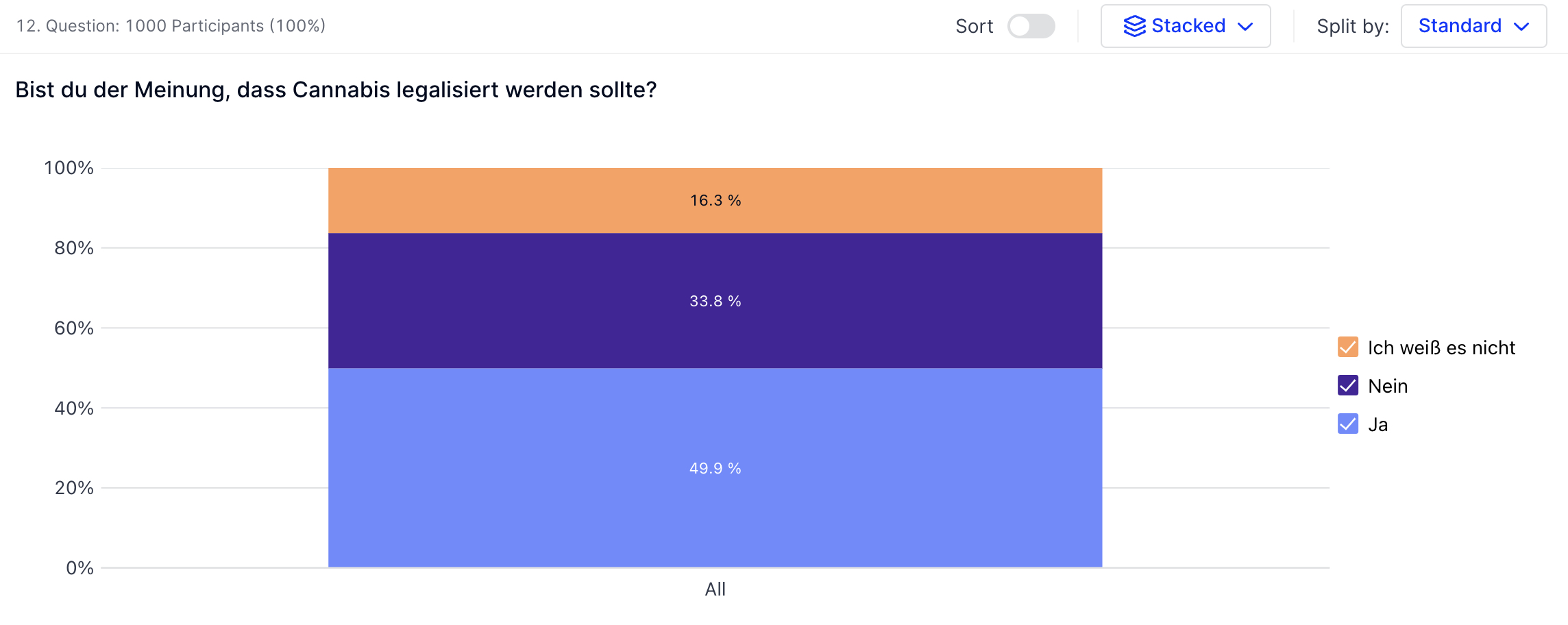The image size is (1568, 625).
Task: Click the "Nein" legend label
Action: tap(1388, 386)
